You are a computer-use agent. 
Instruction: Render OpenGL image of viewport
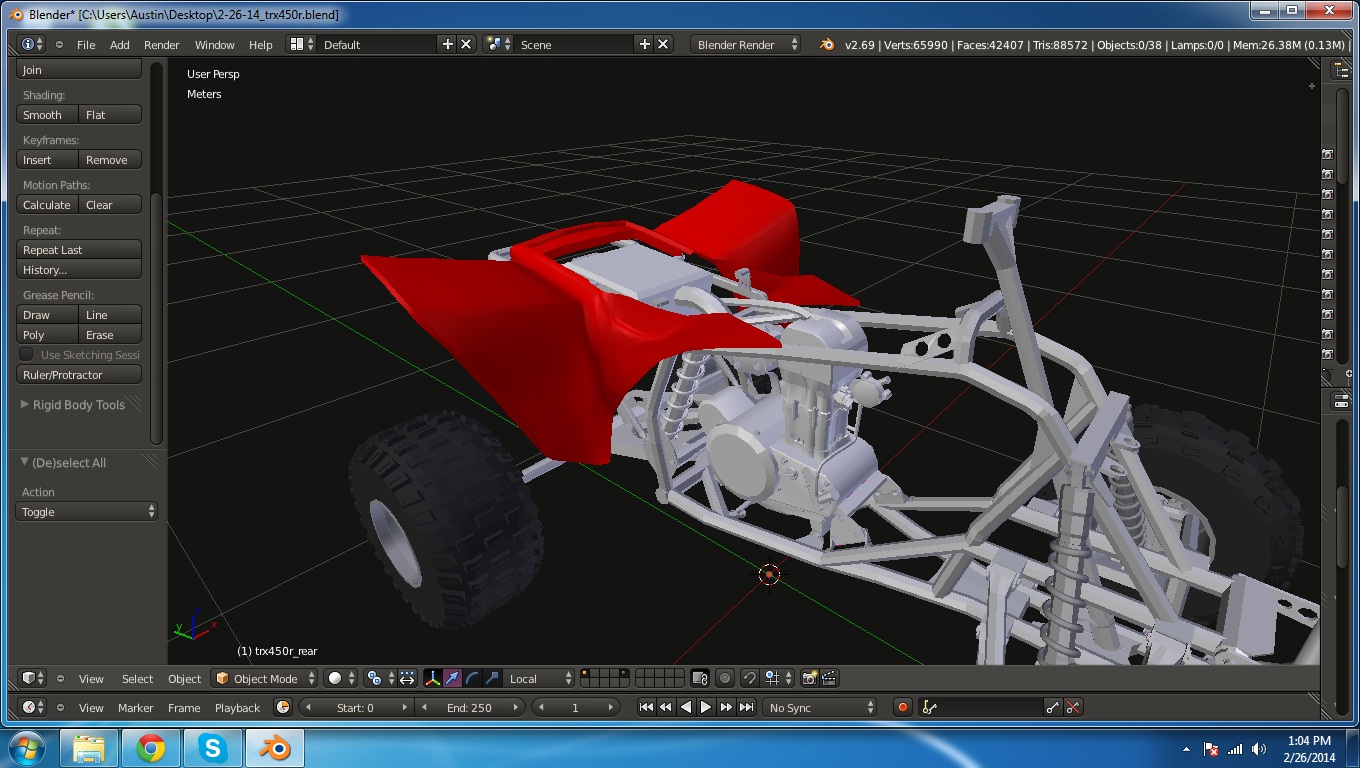pos(810,678)
